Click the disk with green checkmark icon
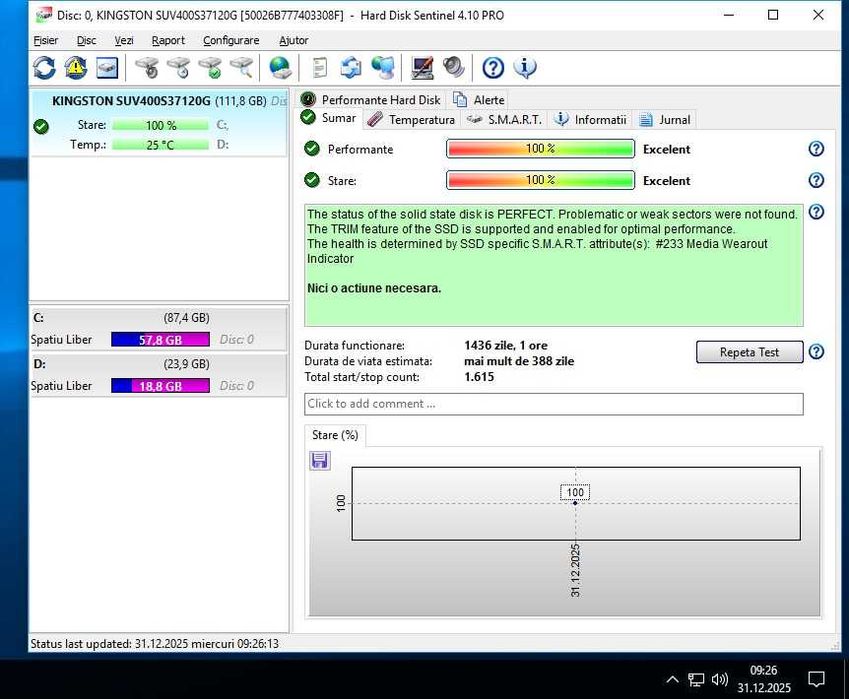Screen dimensions: 849x699 click(210, 68)
